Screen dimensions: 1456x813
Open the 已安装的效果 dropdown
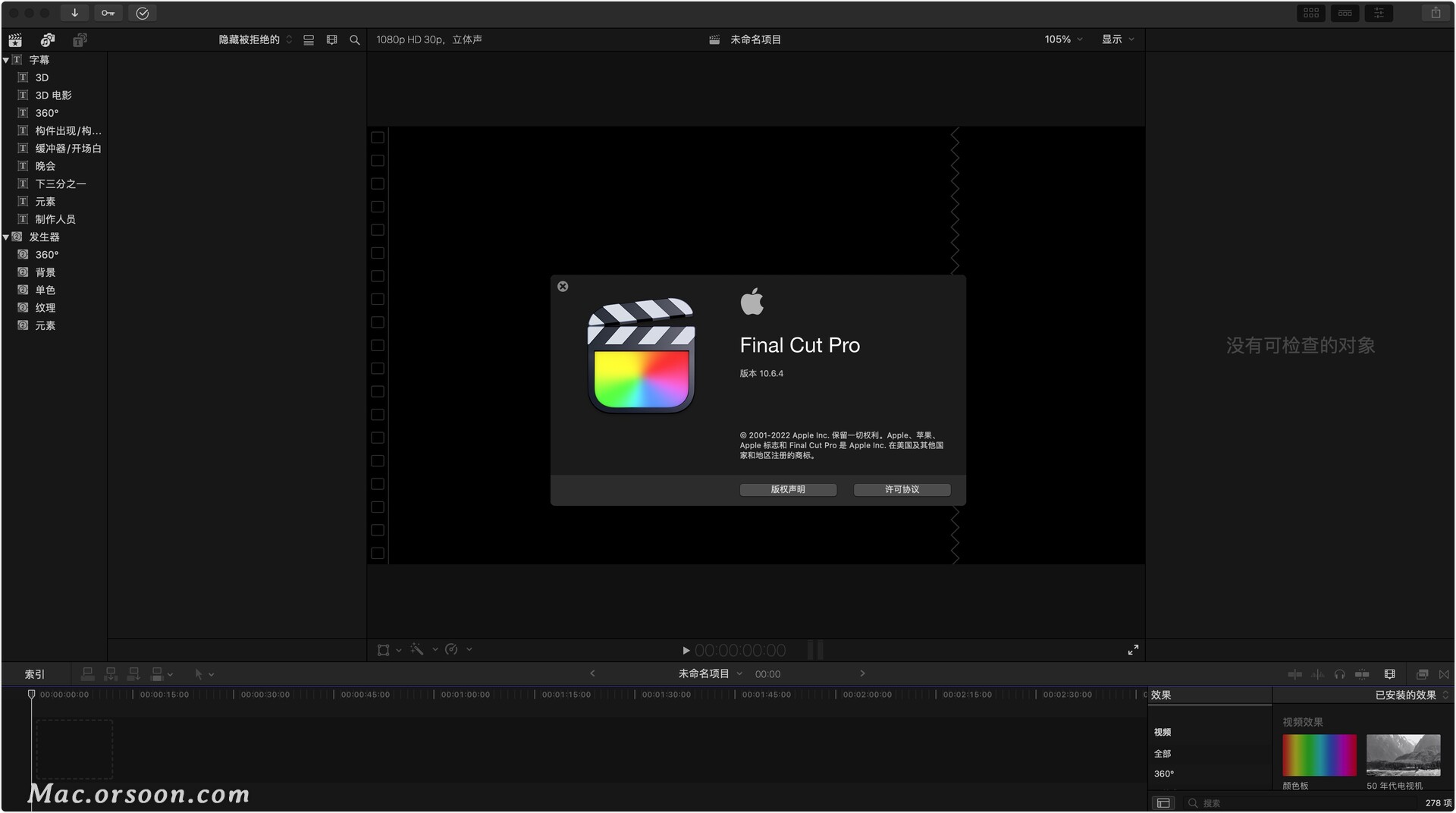(1411, 695)
